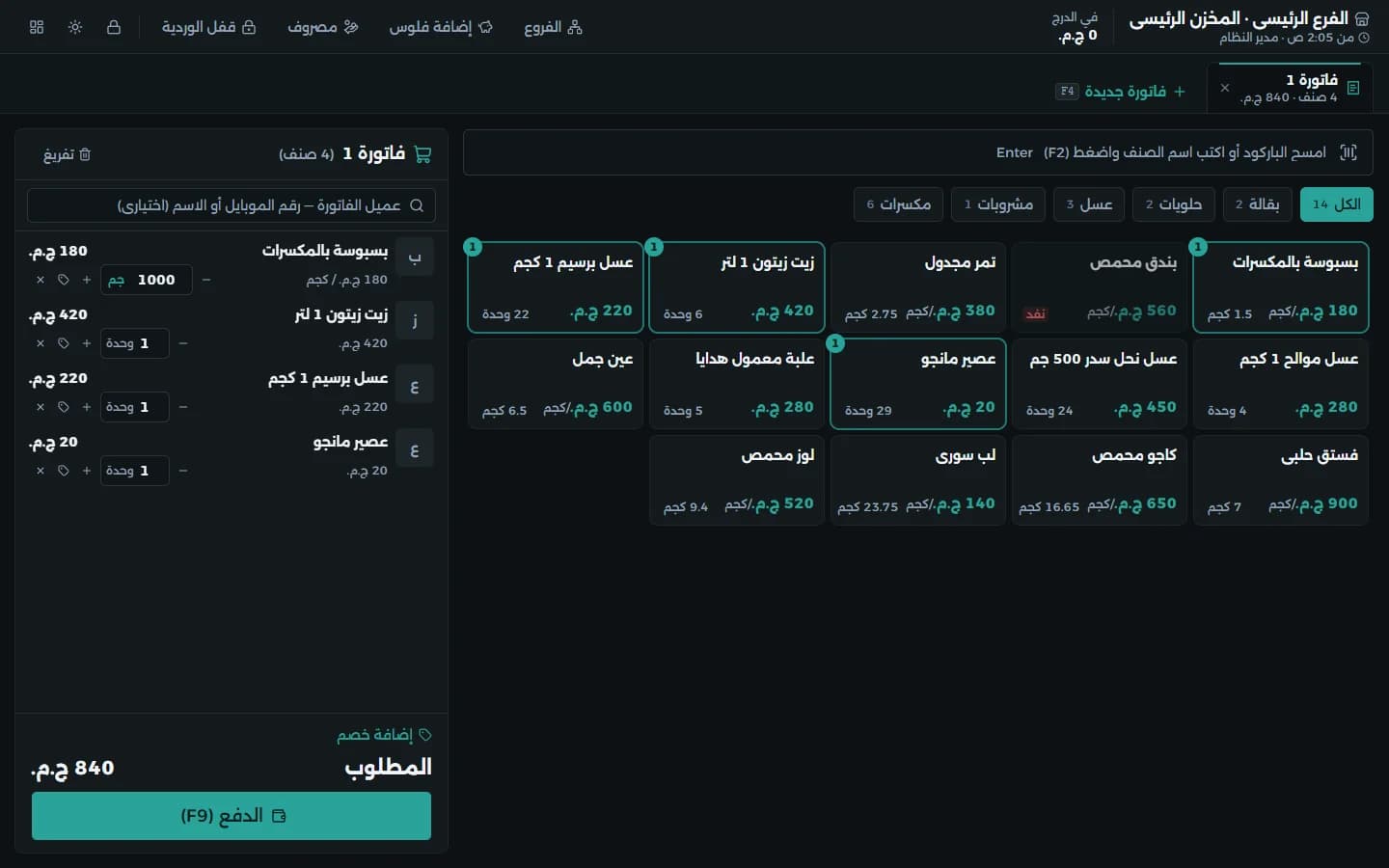Focus the عميل الفاتورة customer search field
The width and height of the screenshot is (1389, 868).
pos(231,205)
